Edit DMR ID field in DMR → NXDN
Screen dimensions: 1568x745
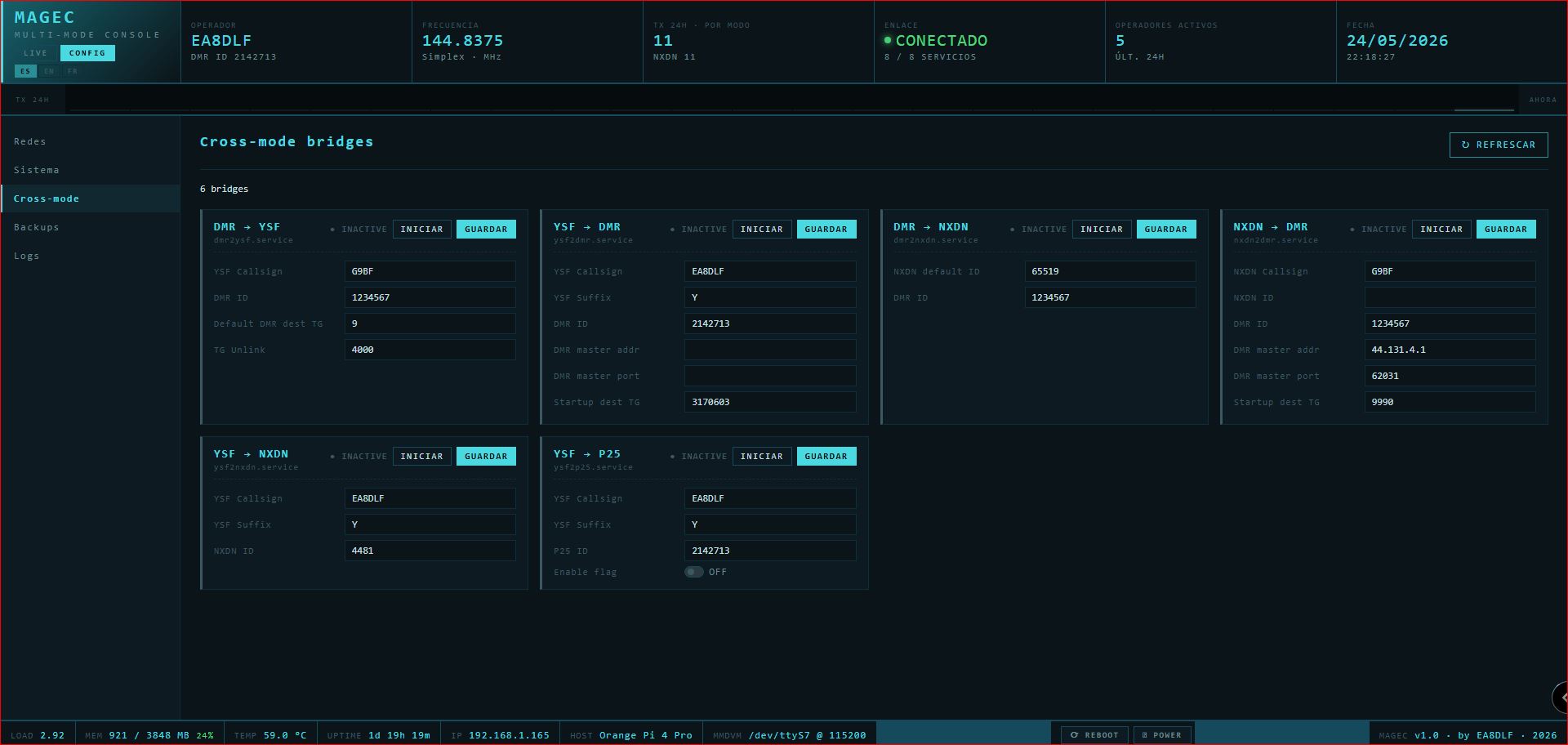[x=1110, y=297]
